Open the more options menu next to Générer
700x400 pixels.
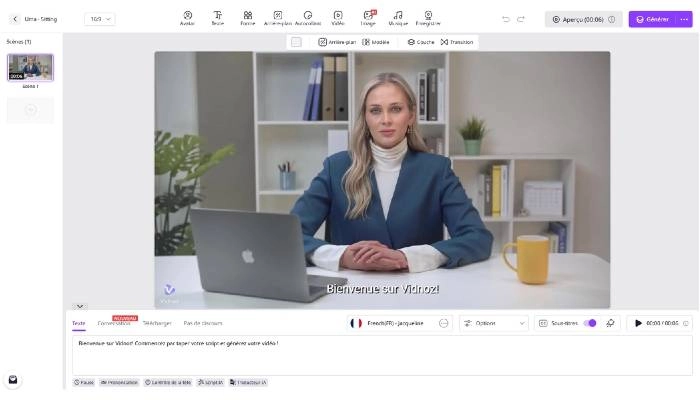coord(684,19)
